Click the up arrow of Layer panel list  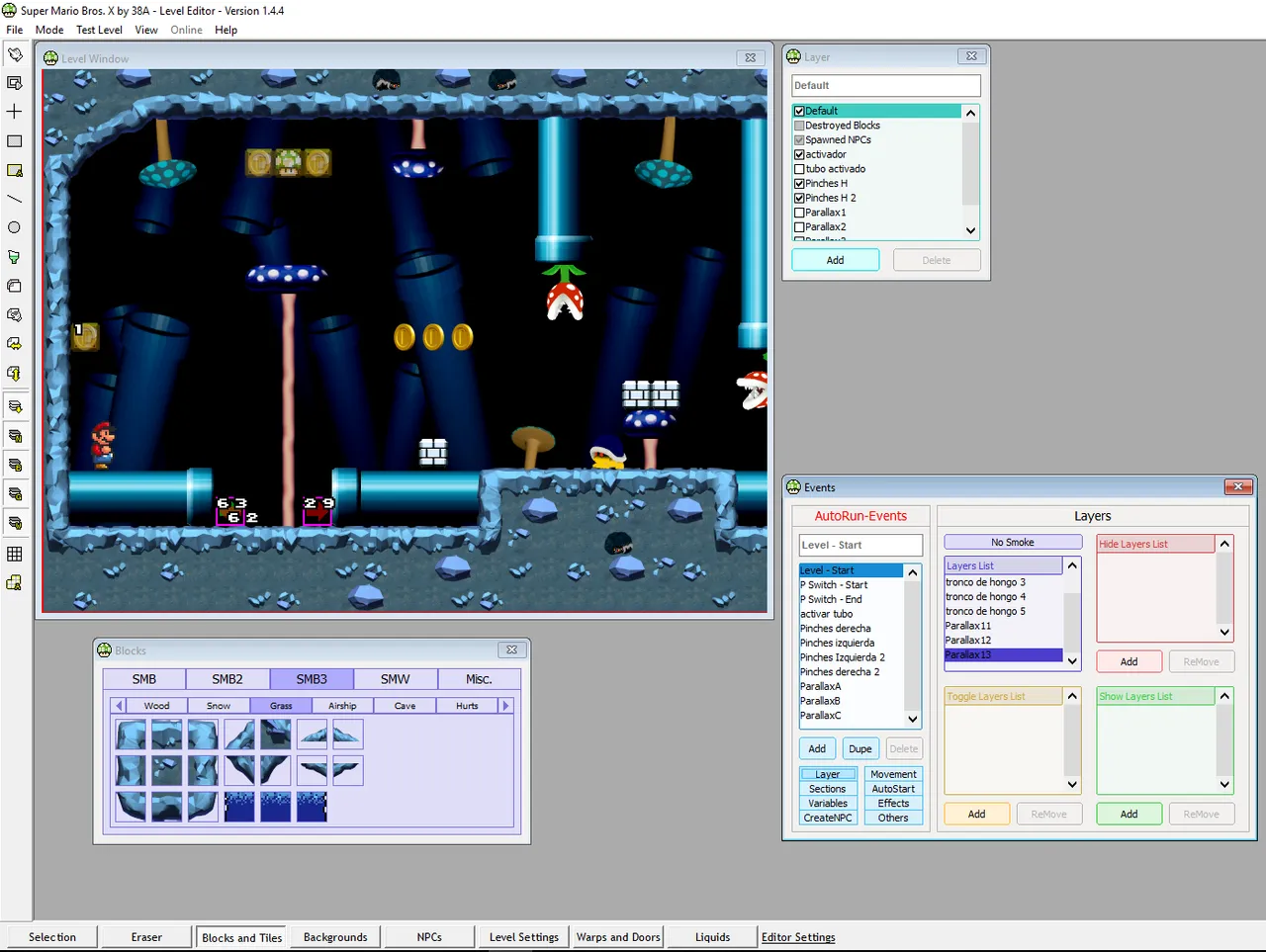point(970,113)
